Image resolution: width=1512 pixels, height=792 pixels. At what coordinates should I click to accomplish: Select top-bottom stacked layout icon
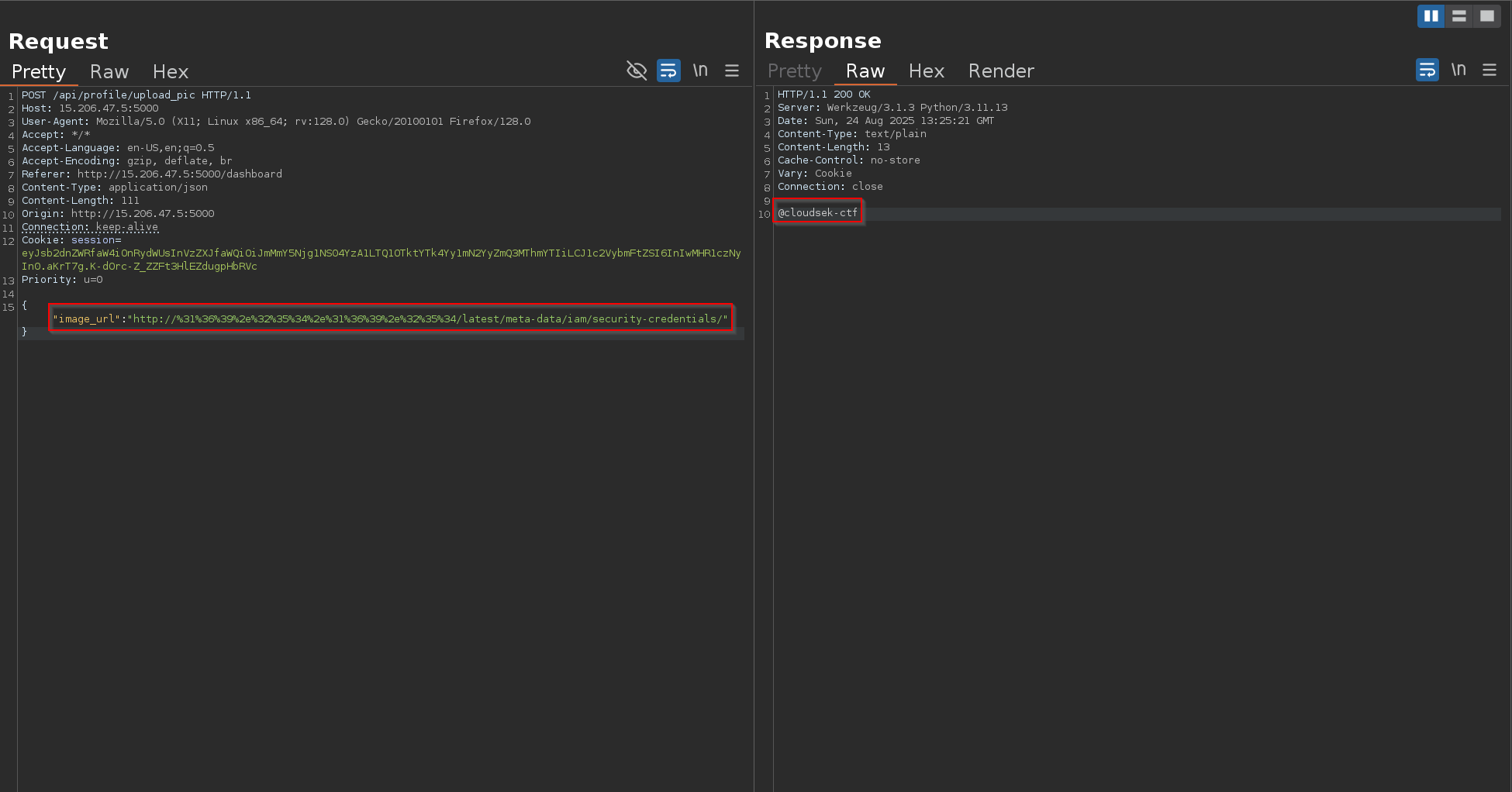click(x=1458, y=15)
